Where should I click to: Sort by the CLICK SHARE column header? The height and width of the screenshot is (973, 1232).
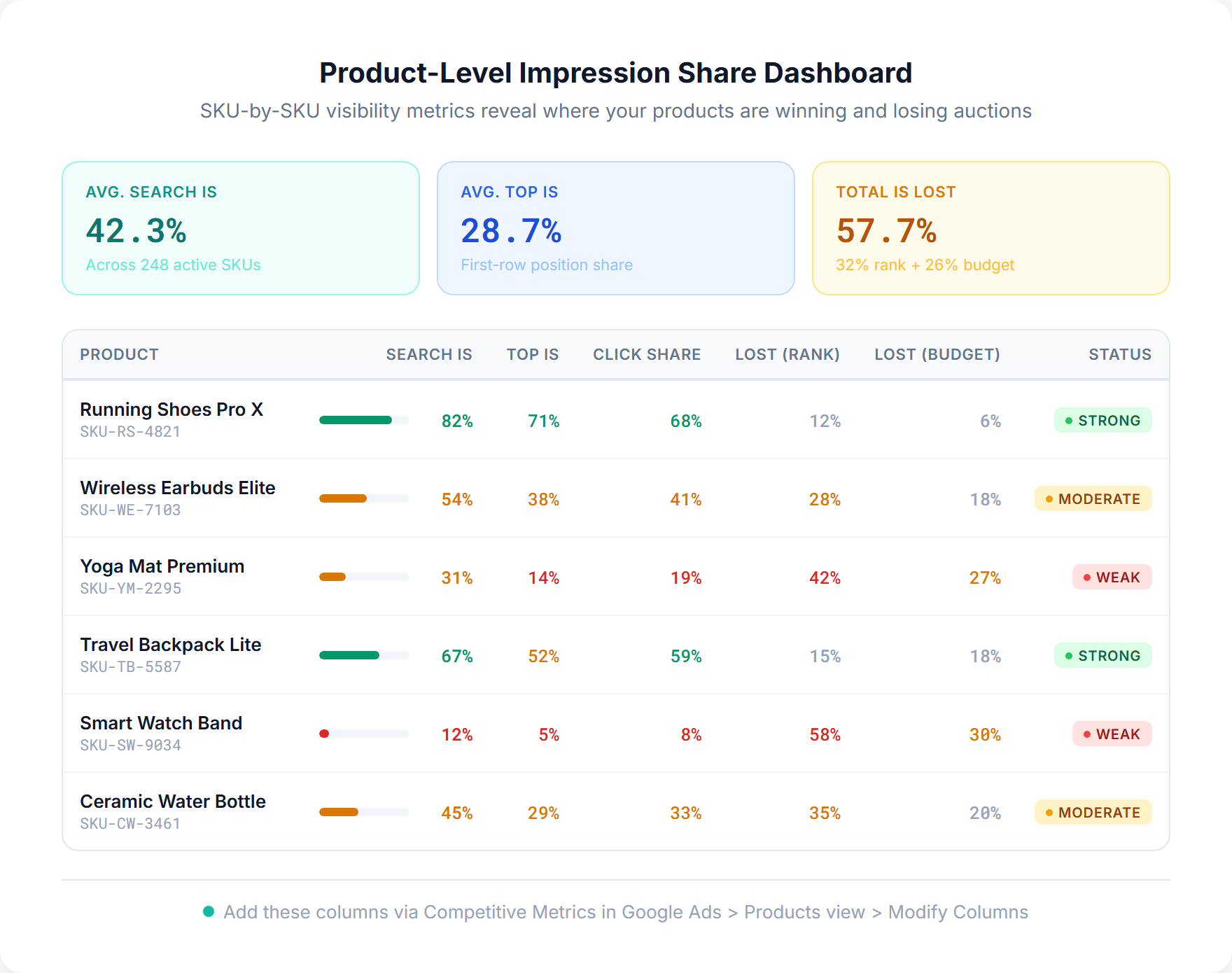(x=647, y=354)
